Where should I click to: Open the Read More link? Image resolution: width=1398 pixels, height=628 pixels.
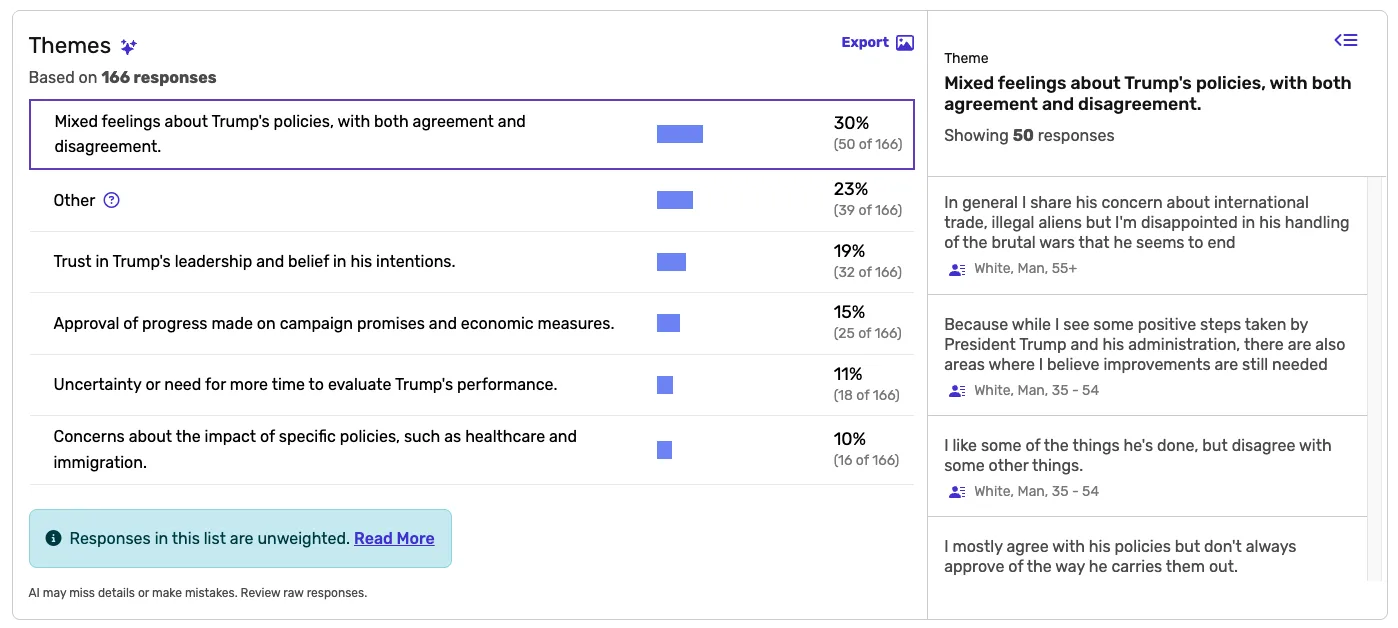click(394, 538)
